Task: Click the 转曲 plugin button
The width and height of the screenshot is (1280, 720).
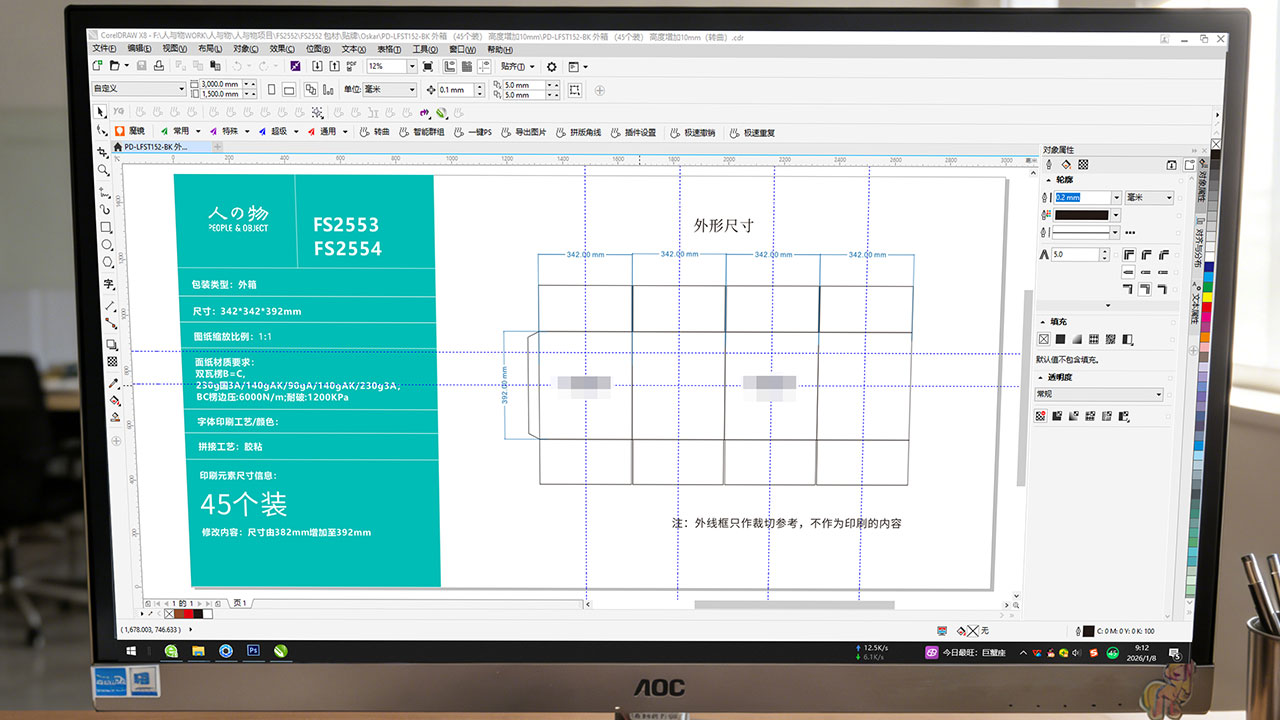Action: coord(374,132)
